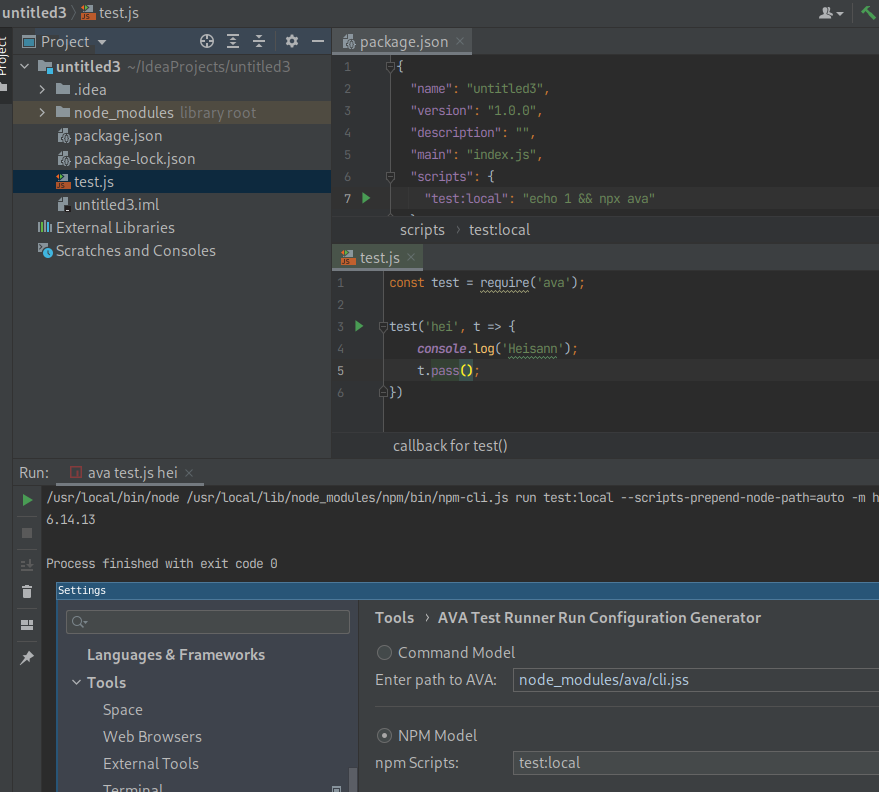The height and width of the screenshot is (792, 879).
Task: Open the Project view dropdown
Action: click(102, 42)
